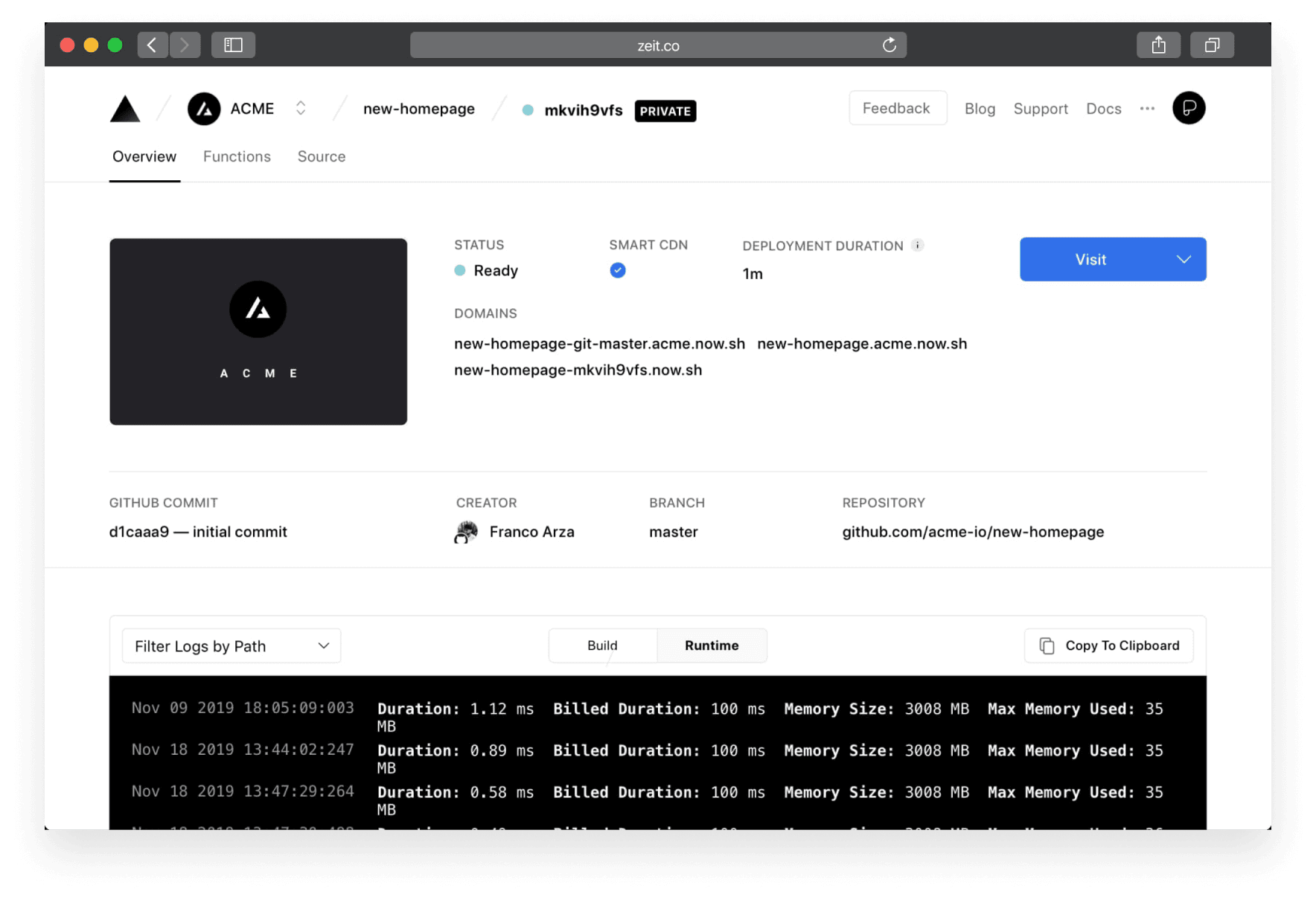The image size is (1316, 897).
Task: Click the more options ellipsis icon
Action: pyautogui.click(x=1147, y=109)
